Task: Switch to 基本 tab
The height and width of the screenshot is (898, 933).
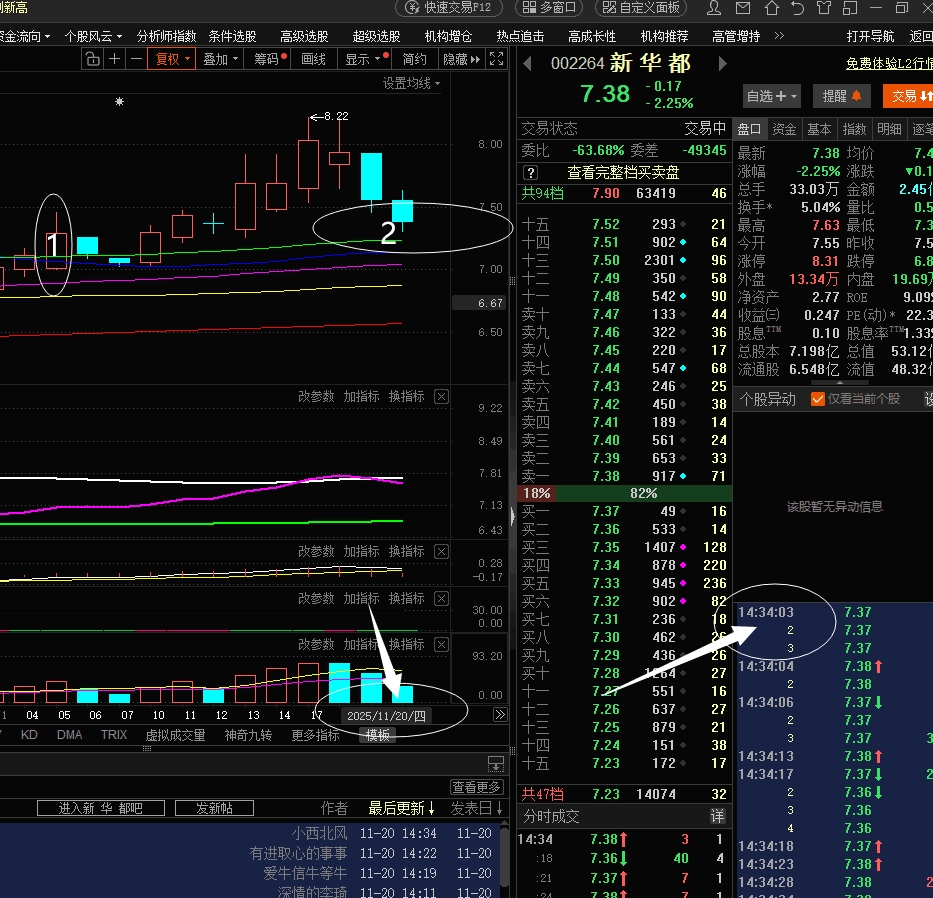Action: point(819,129)
